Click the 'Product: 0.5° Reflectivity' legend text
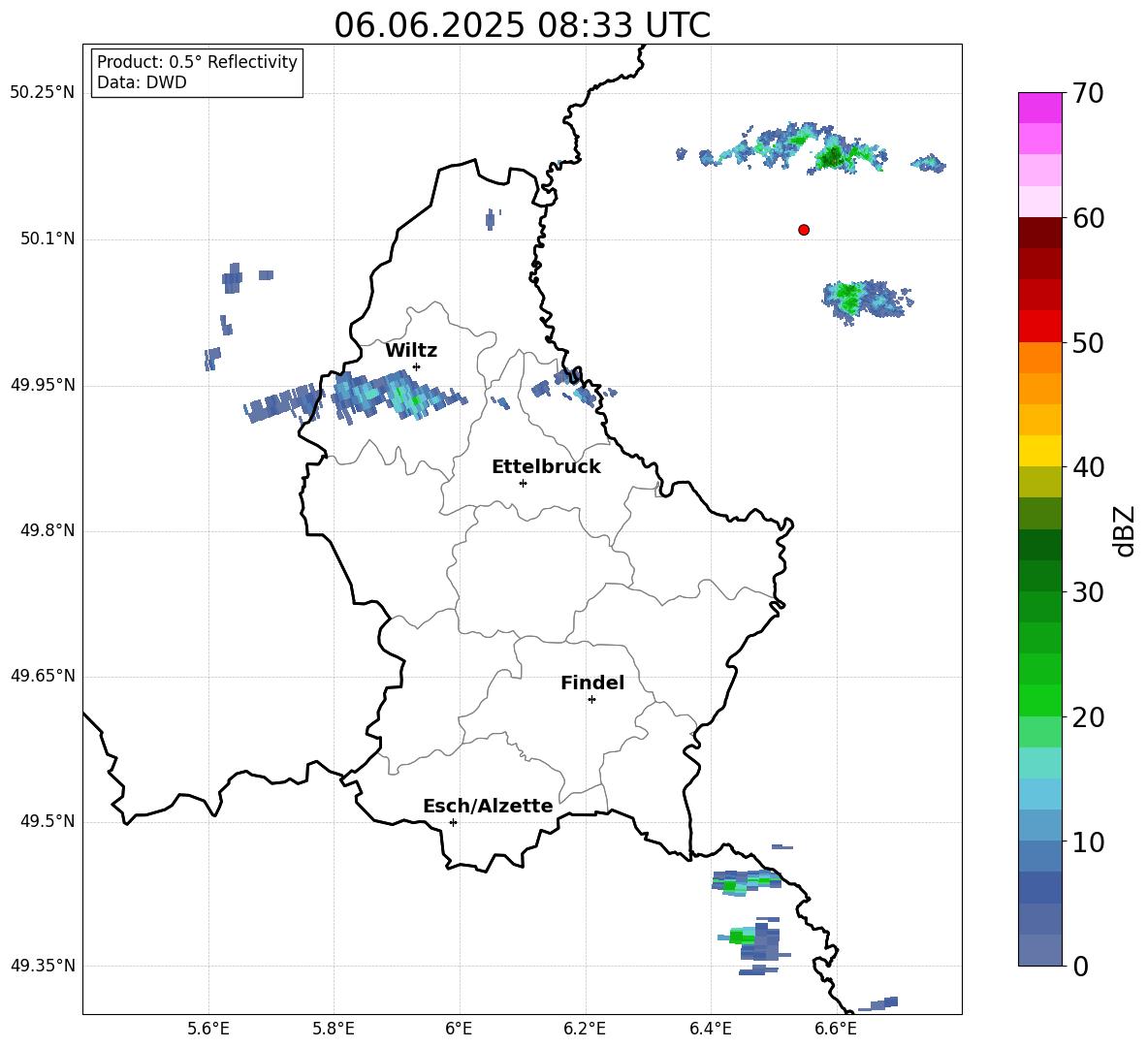Screen dimensions: 1148x1048 pos(197,62)
